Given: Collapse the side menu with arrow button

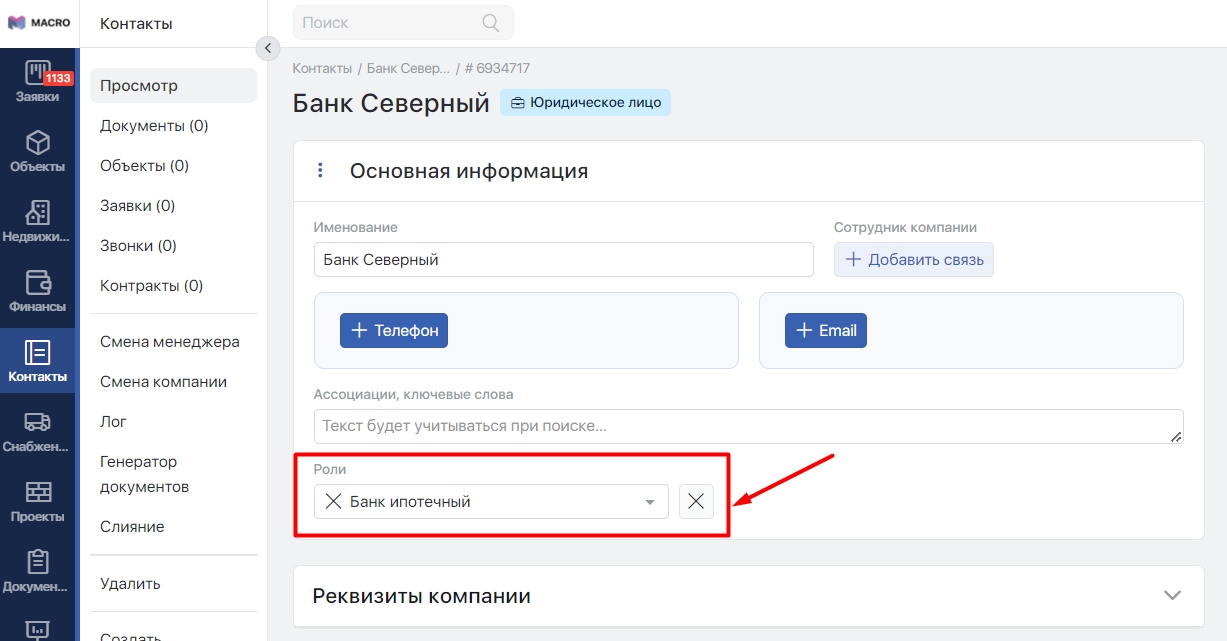Looking at the screenshot, I should click(267, 48).
